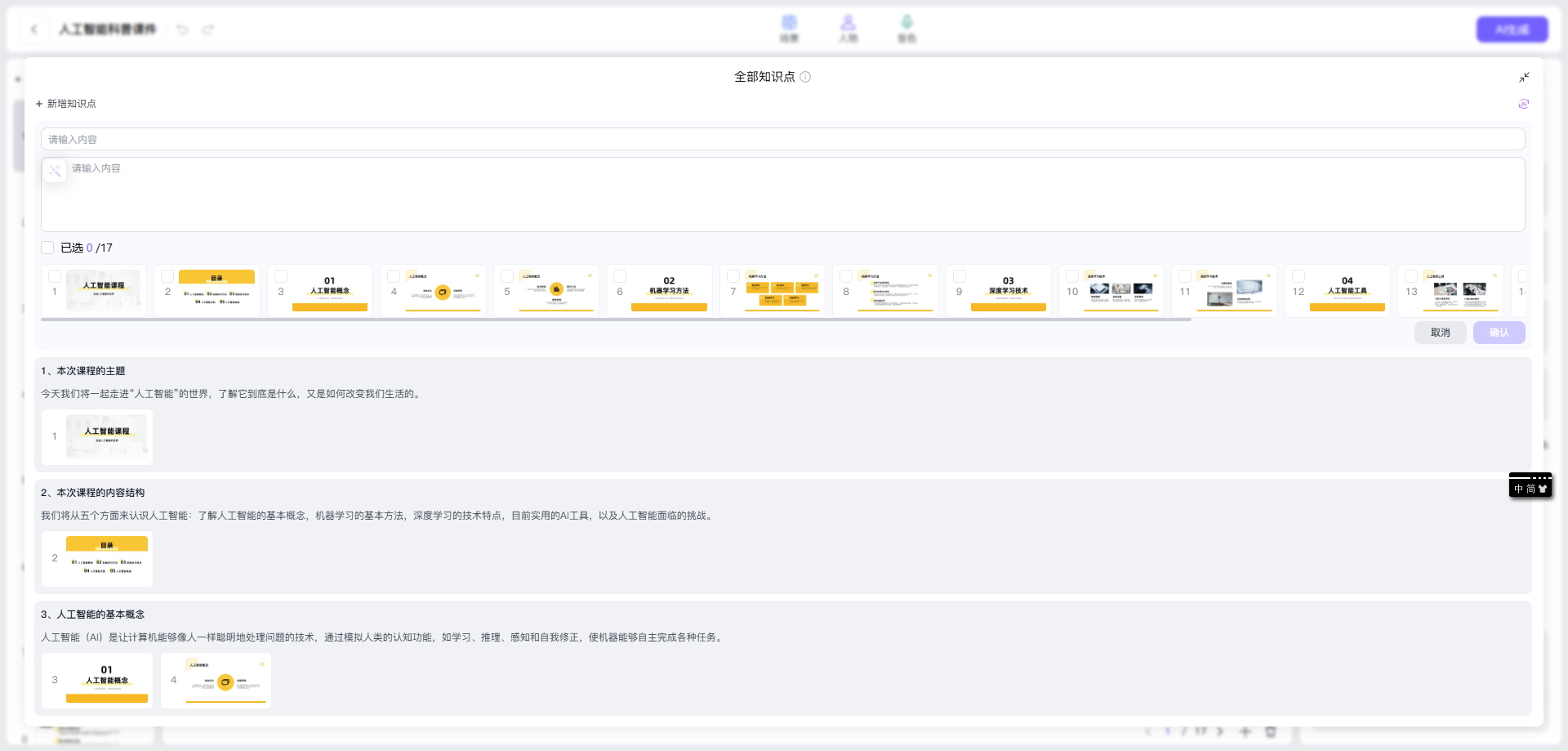Open slide 2 目录 thumbnail under knowledge point 2
Image resolution: width=1568 pixels, height=751 pixels.
click(x=106, y=559)
